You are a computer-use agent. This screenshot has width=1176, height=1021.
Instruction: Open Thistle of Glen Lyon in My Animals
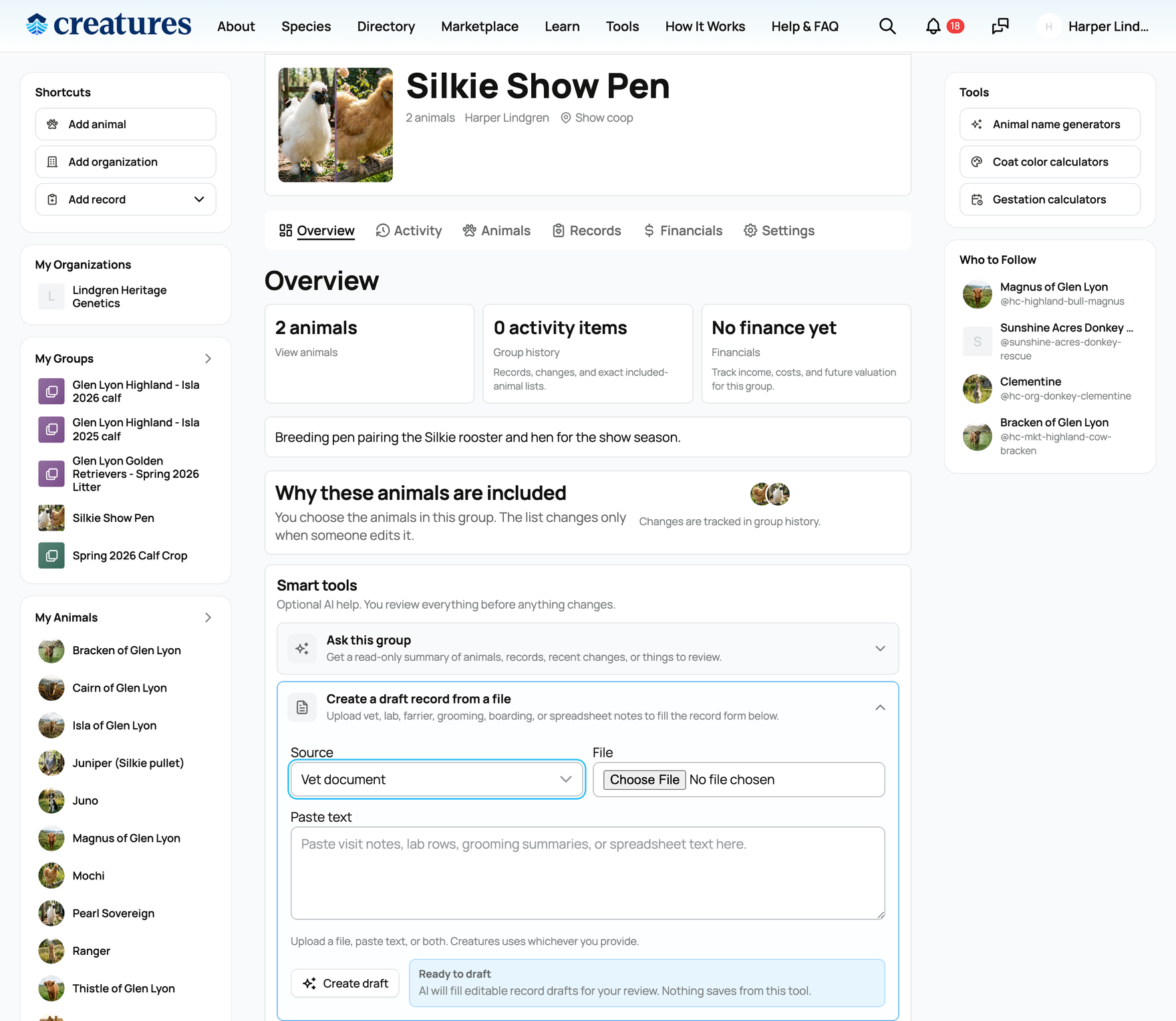pos(124,988)
